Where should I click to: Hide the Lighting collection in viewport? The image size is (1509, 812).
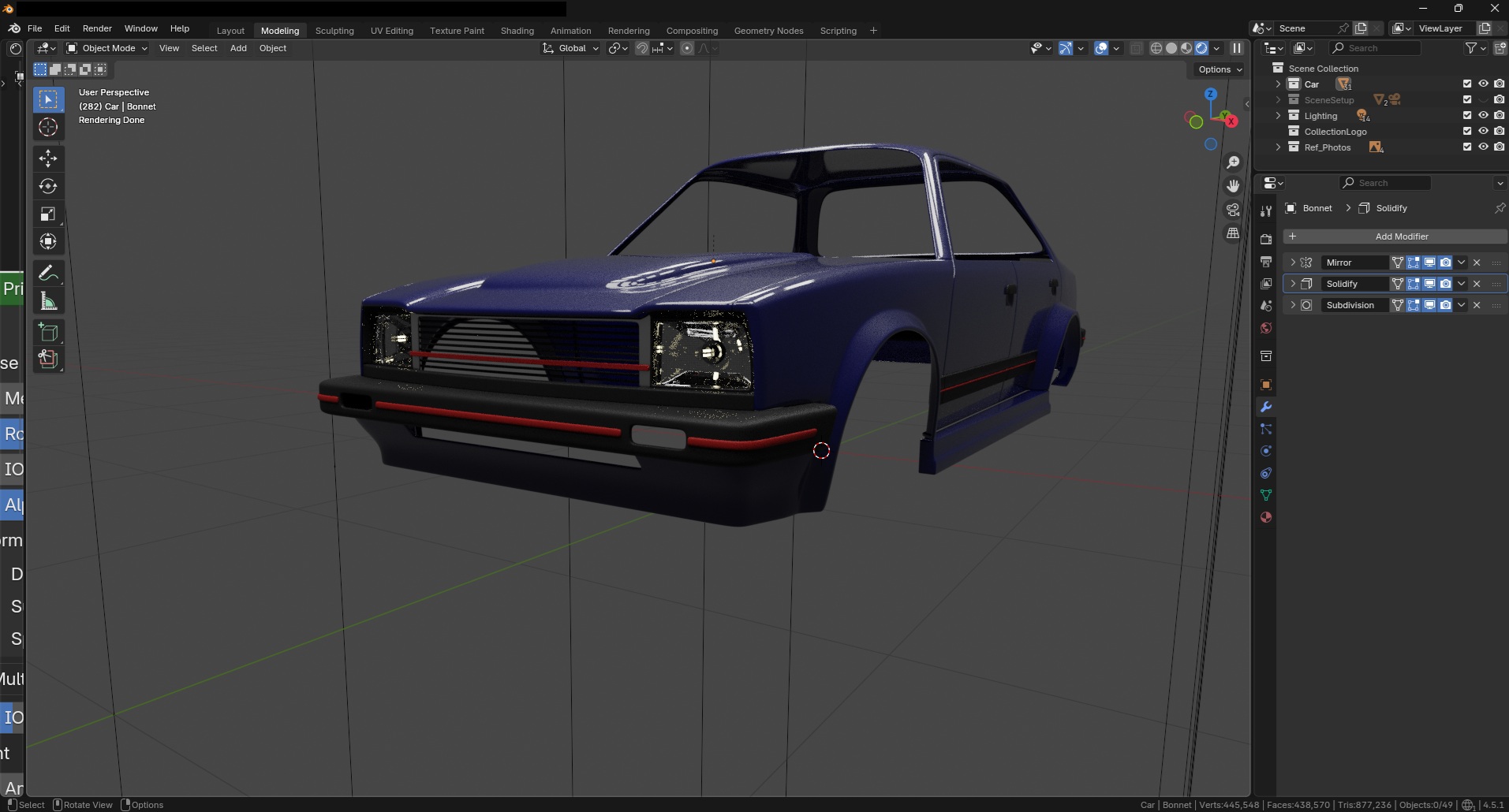click(x=1483, y=115)
